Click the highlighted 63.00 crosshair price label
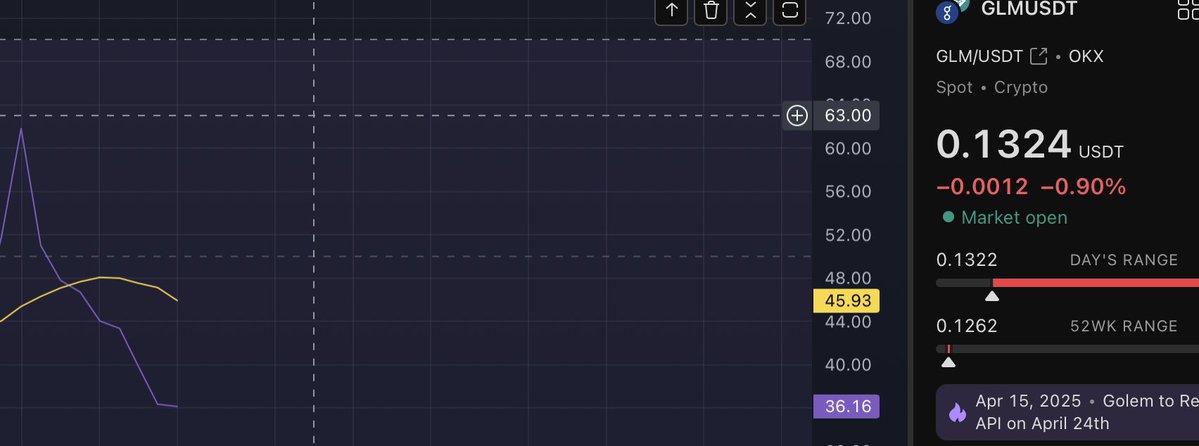Viewport: 1199px width, 446px height. (x=846, y=116)
